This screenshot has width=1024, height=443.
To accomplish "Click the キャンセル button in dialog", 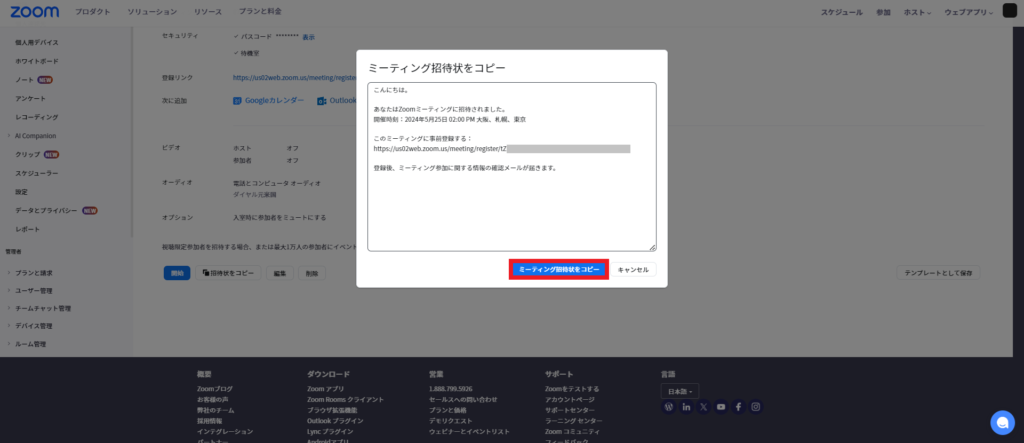I will click(x=633, y=269).
